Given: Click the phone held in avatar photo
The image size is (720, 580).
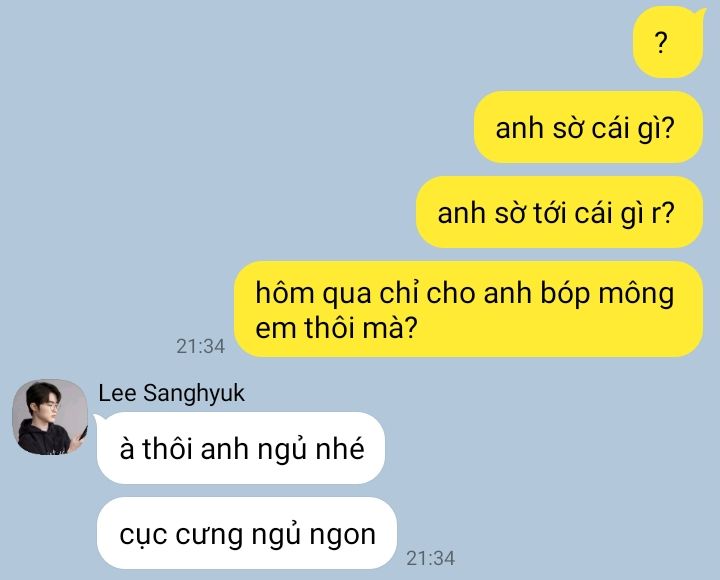Looking at the screenshot, I should pos(83,434).
